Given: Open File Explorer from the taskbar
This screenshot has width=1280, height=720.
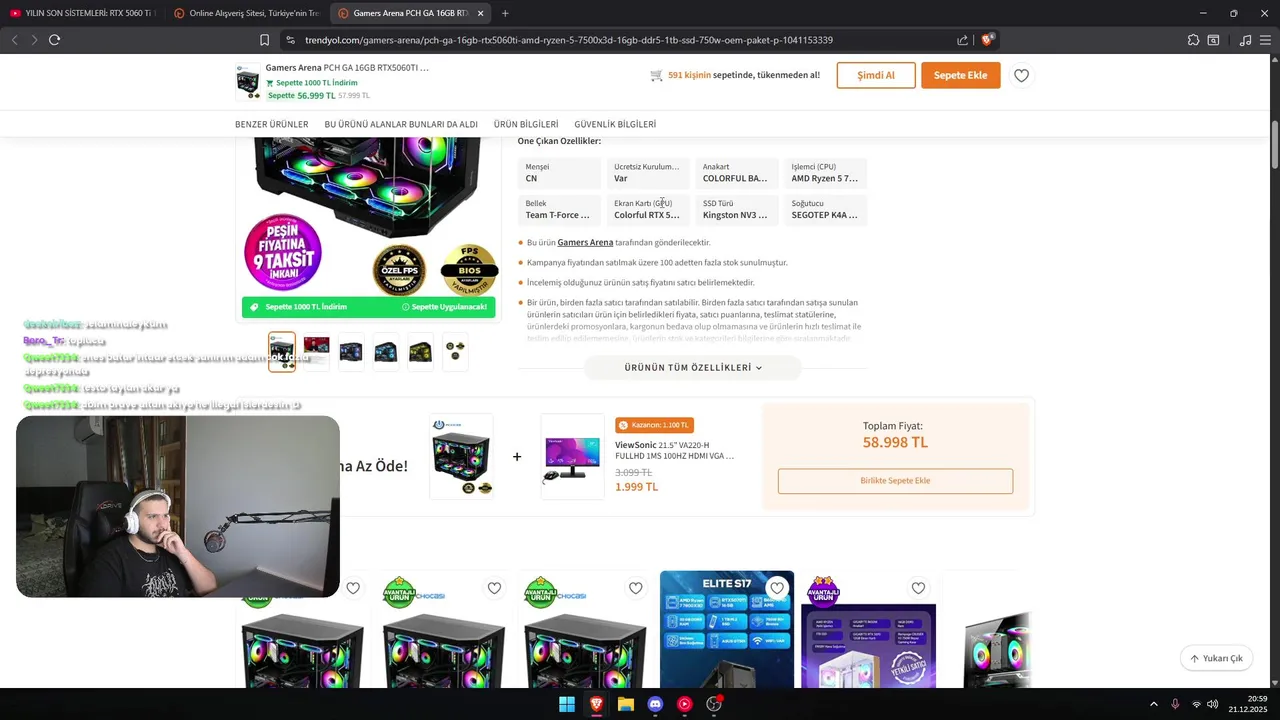Looking at the screenshot, I should 626,704.
